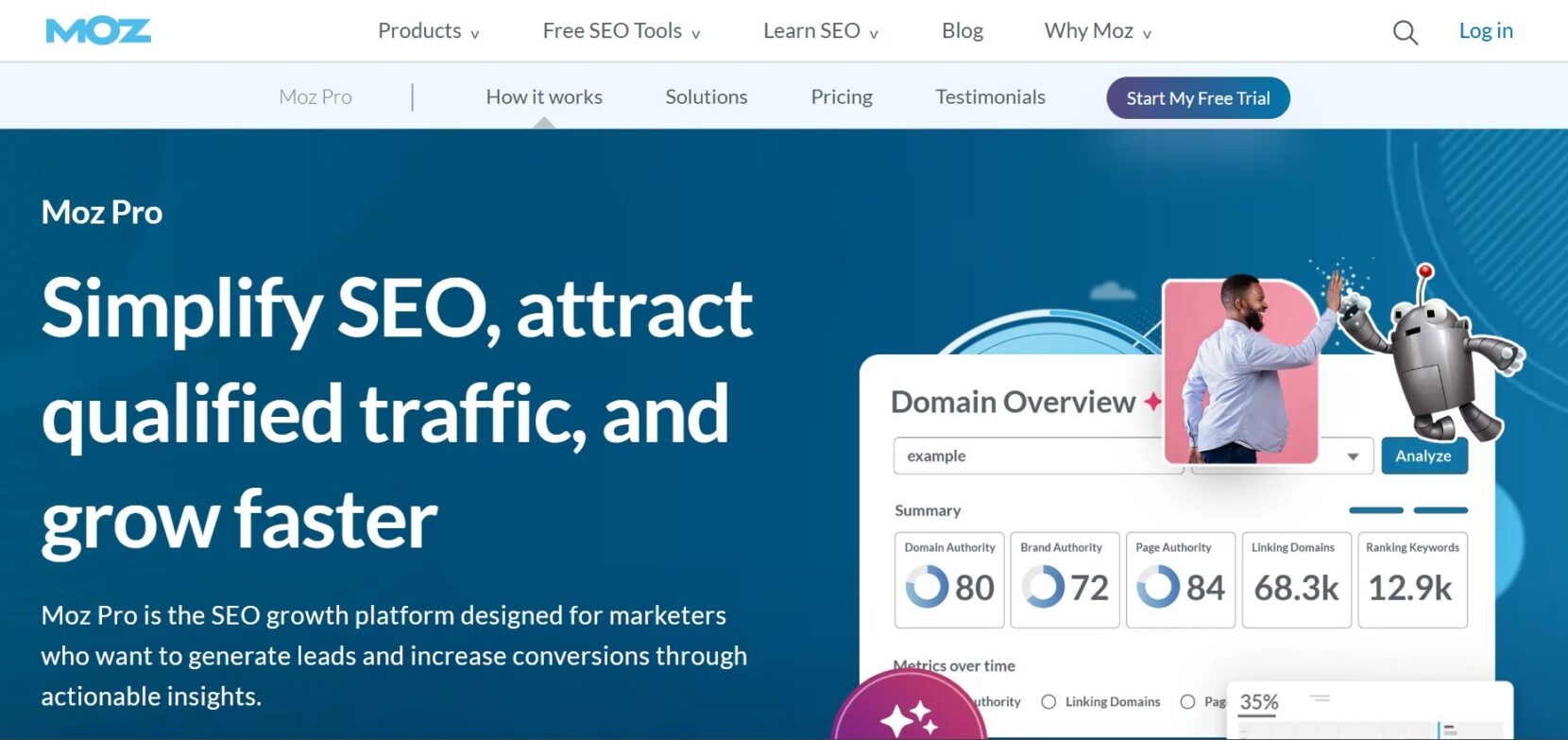Click the Linking Domains 68.3k card
Viewport: 1568px width, 740px height.
coord(1296,579)
